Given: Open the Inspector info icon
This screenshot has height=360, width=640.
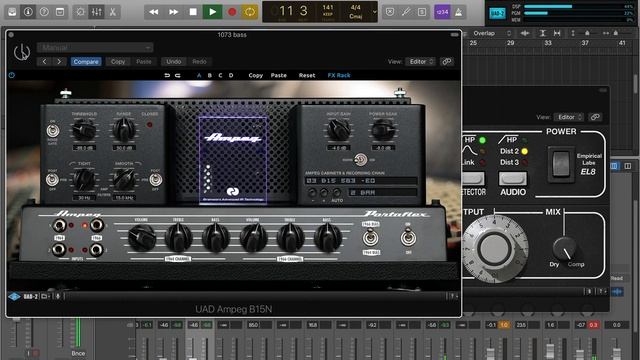Looking at the screenshot, I should click(x=28, y=12).
